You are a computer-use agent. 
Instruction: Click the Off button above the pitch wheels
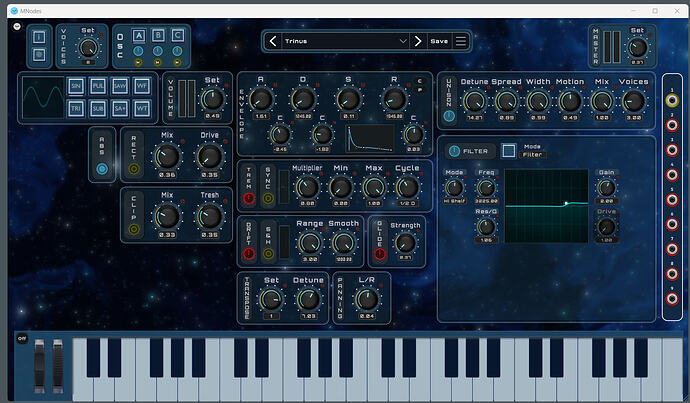click(22, 338)
